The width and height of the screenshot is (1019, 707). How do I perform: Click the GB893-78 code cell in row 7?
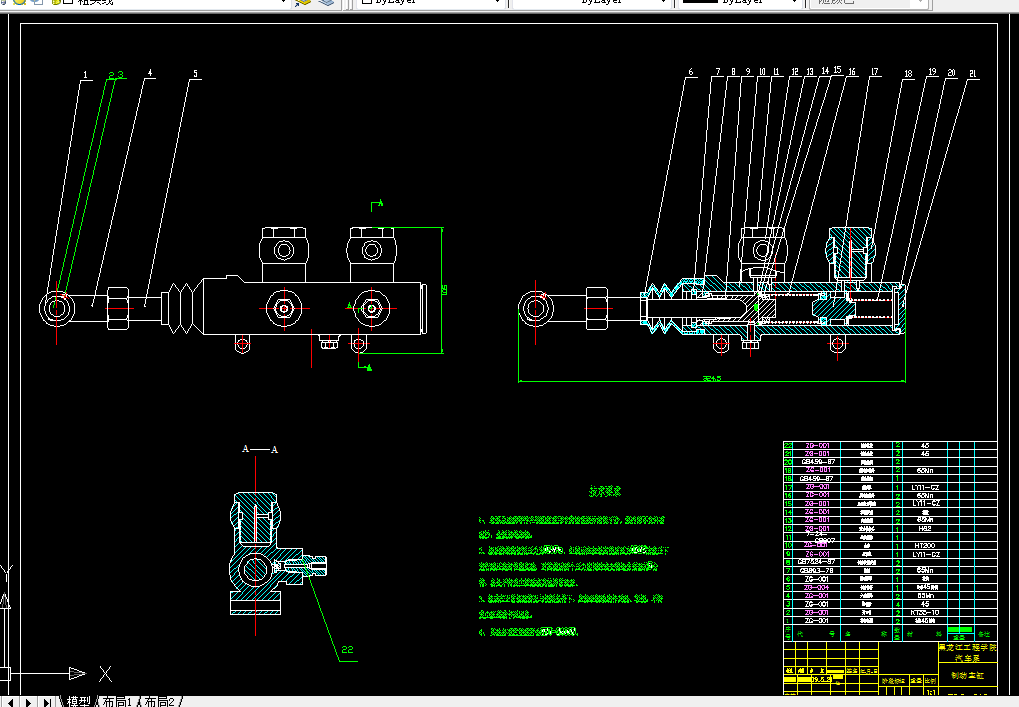(x=816, y=571)
